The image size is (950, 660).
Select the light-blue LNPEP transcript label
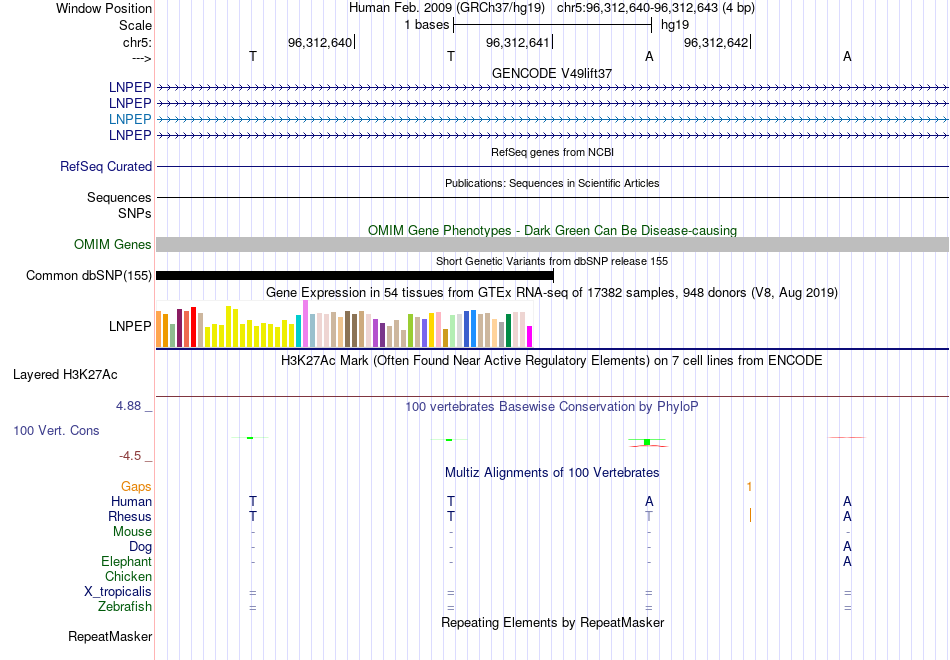(x=130, y=119)
